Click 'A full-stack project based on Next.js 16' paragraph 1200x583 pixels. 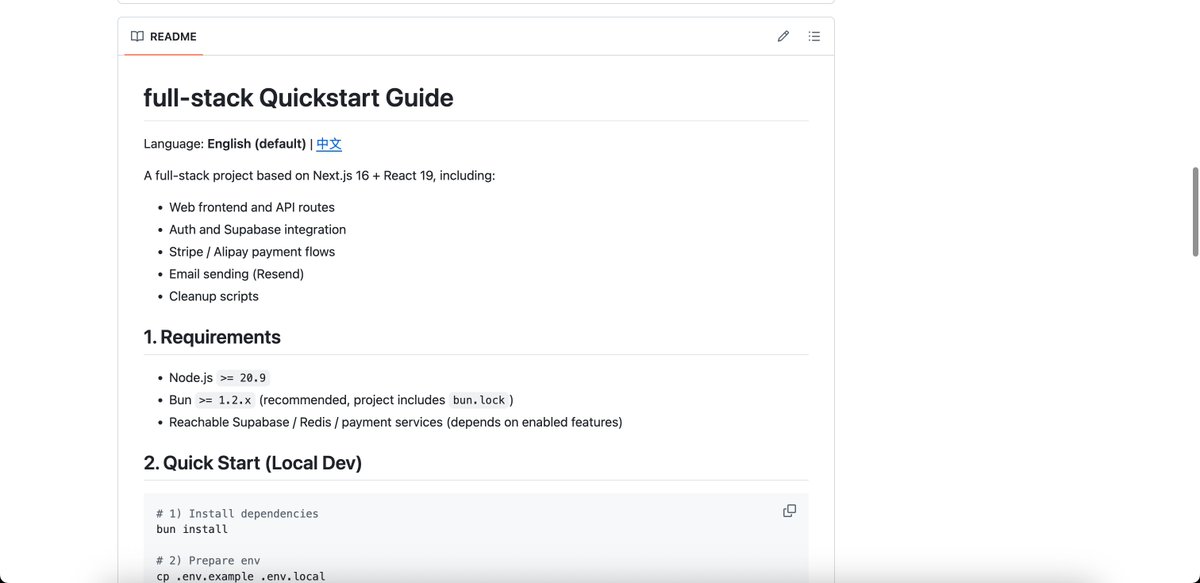[x=319, y=175]
